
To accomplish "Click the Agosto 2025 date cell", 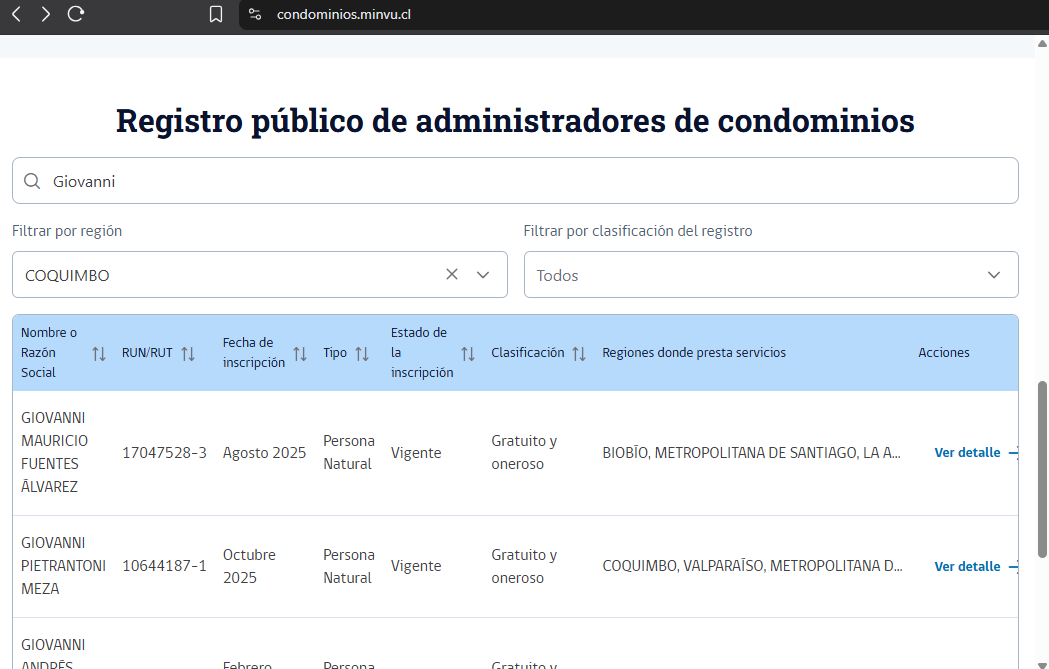I will 264,453.
